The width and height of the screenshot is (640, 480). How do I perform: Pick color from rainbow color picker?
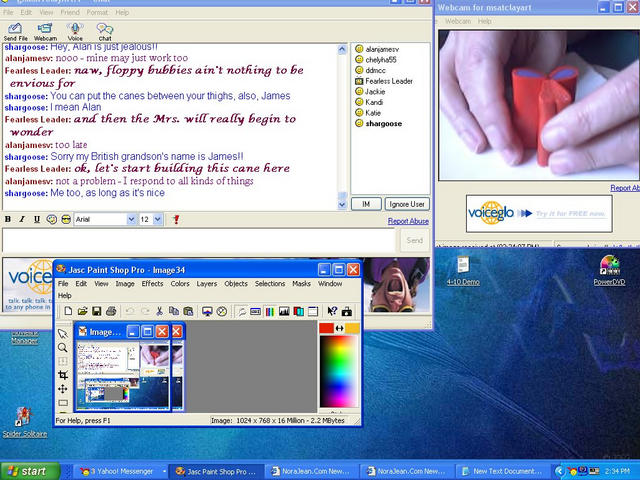[339, 371]
